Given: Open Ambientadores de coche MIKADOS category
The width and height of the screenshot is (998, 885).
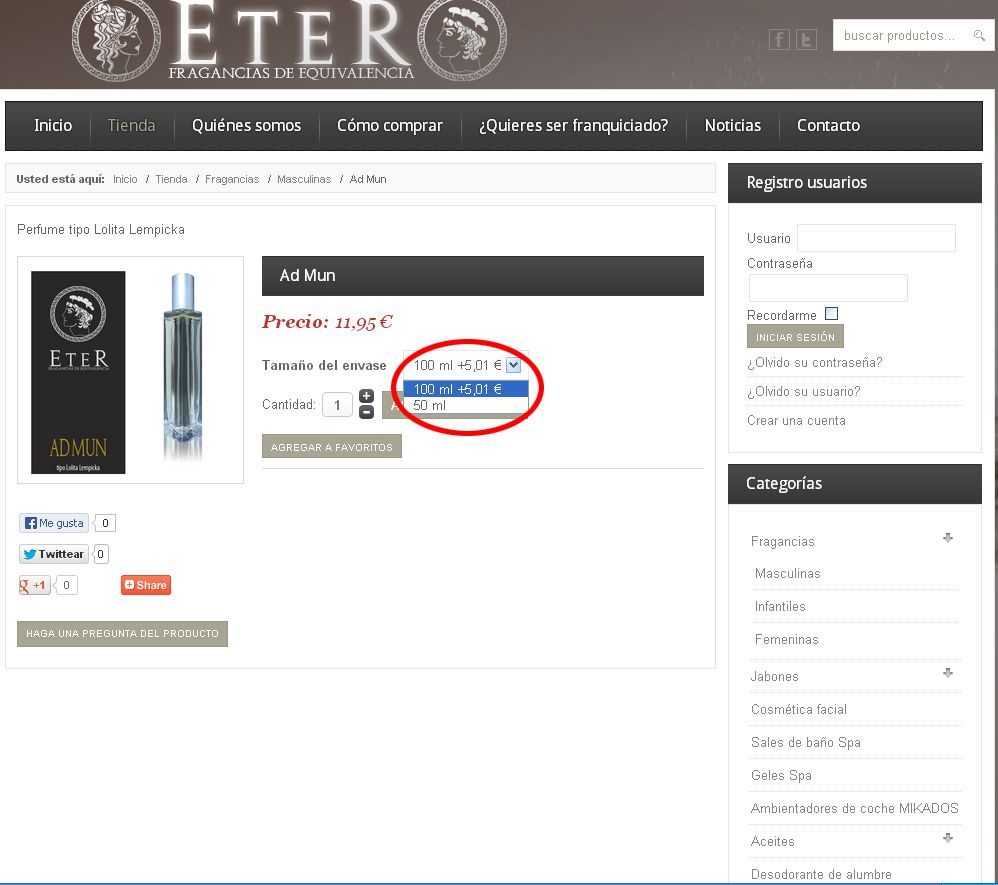Looking at the screenshot, I should (x=854, y=809).
